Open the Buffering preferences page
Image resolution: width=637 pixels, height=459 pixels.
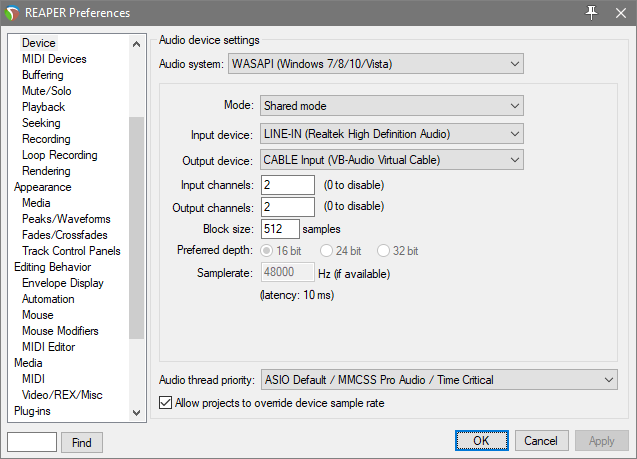click(x=43, y=75)
